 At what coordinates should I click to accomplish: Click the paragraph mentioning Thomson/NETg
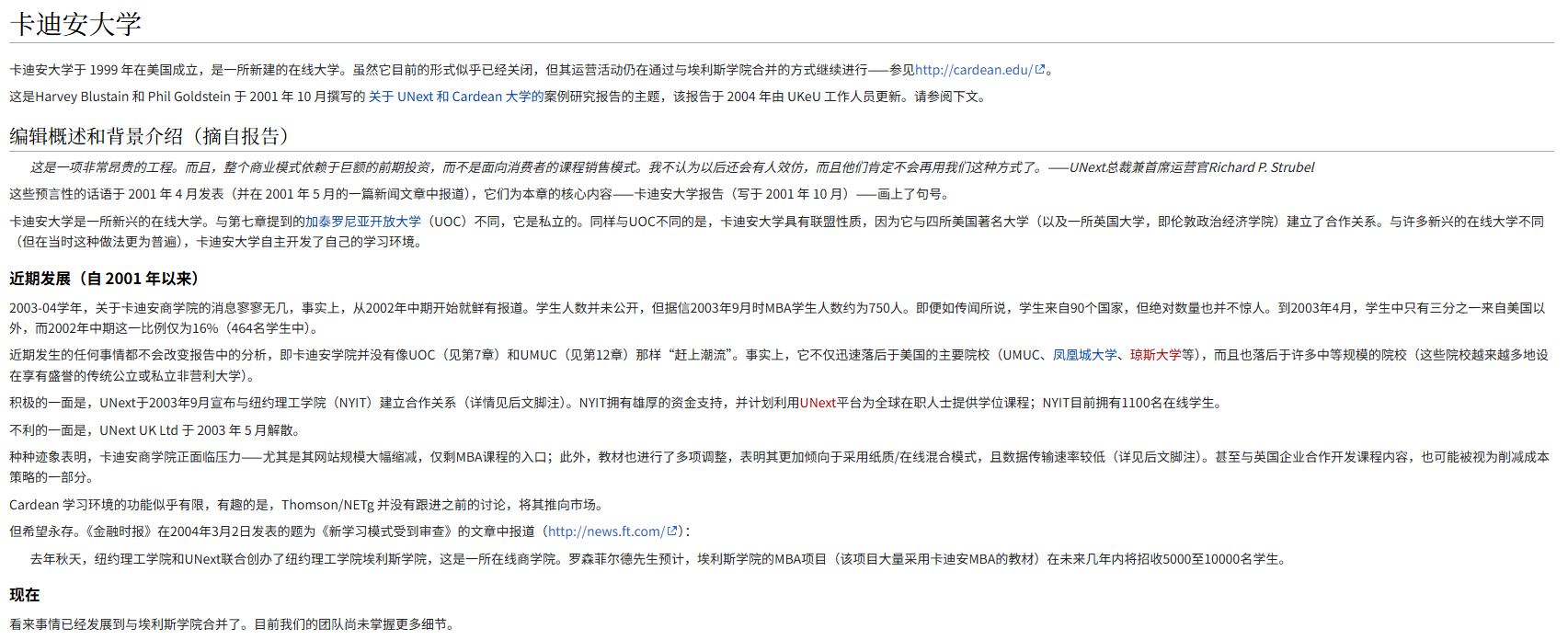pyautogui.click(x=306, y=505)
